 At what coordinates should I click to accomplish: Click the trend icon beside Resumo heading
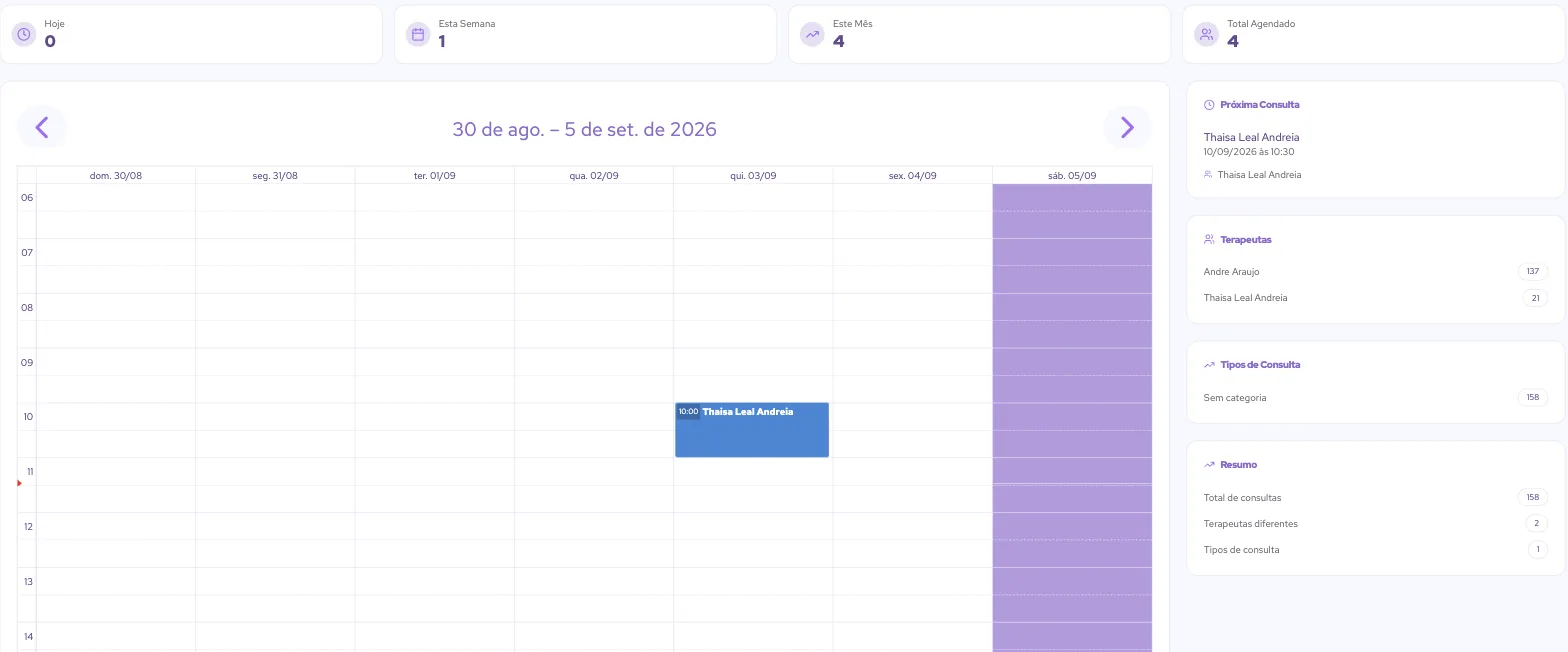click(x=1209, y=465)
